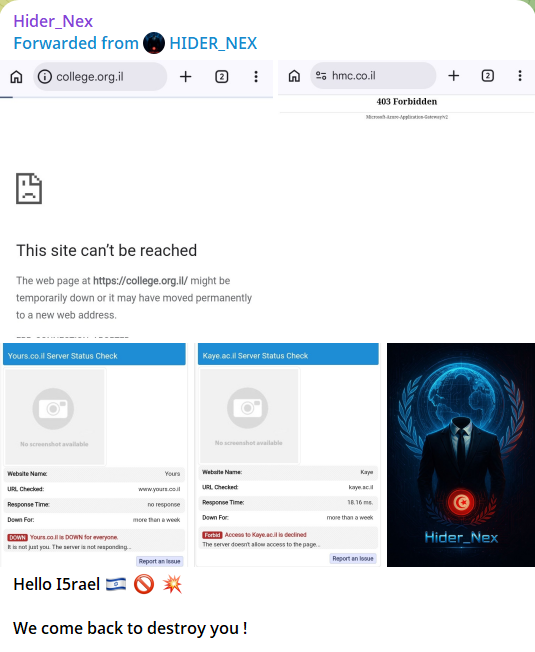Click the red Forbid status badge

[212, 535]
